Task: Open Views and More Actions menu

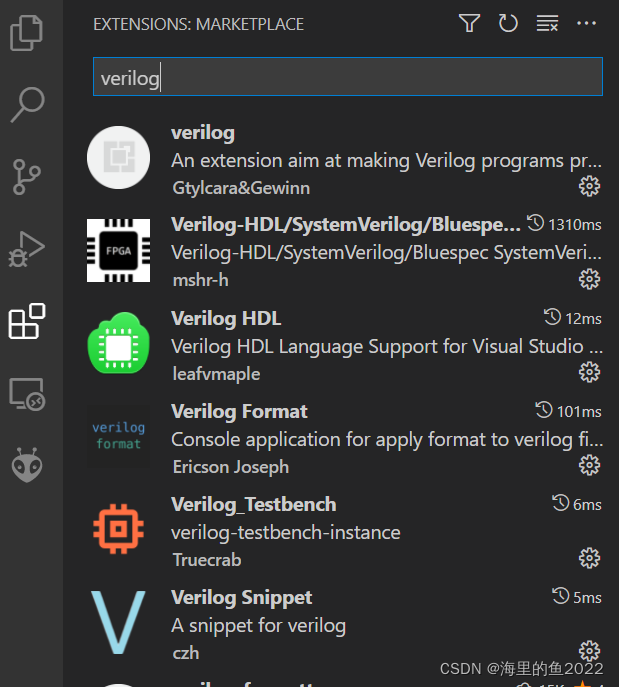Action: point(586,23)
